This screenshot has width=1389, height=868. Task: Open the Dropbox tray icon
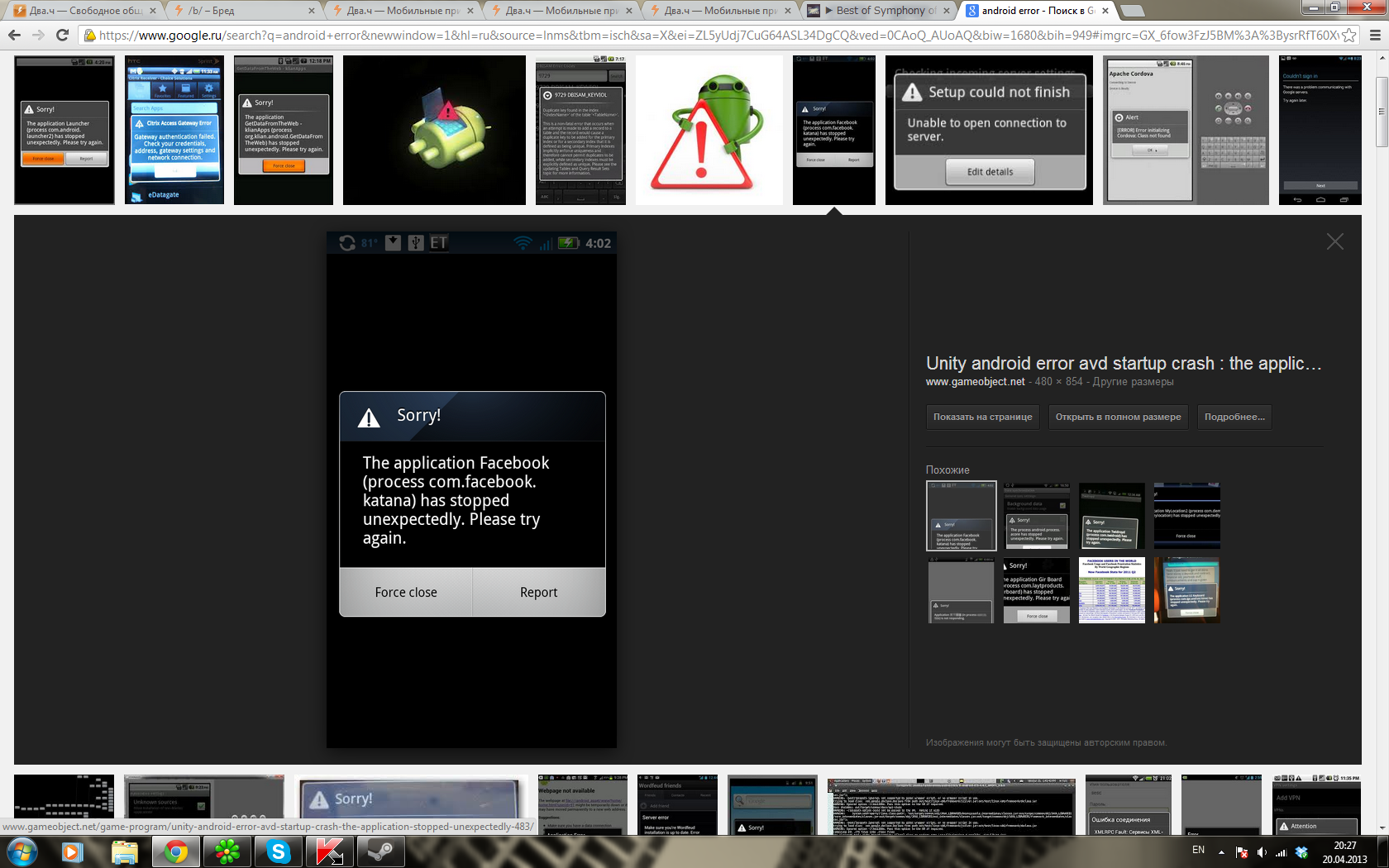[x=1301, y=852]
